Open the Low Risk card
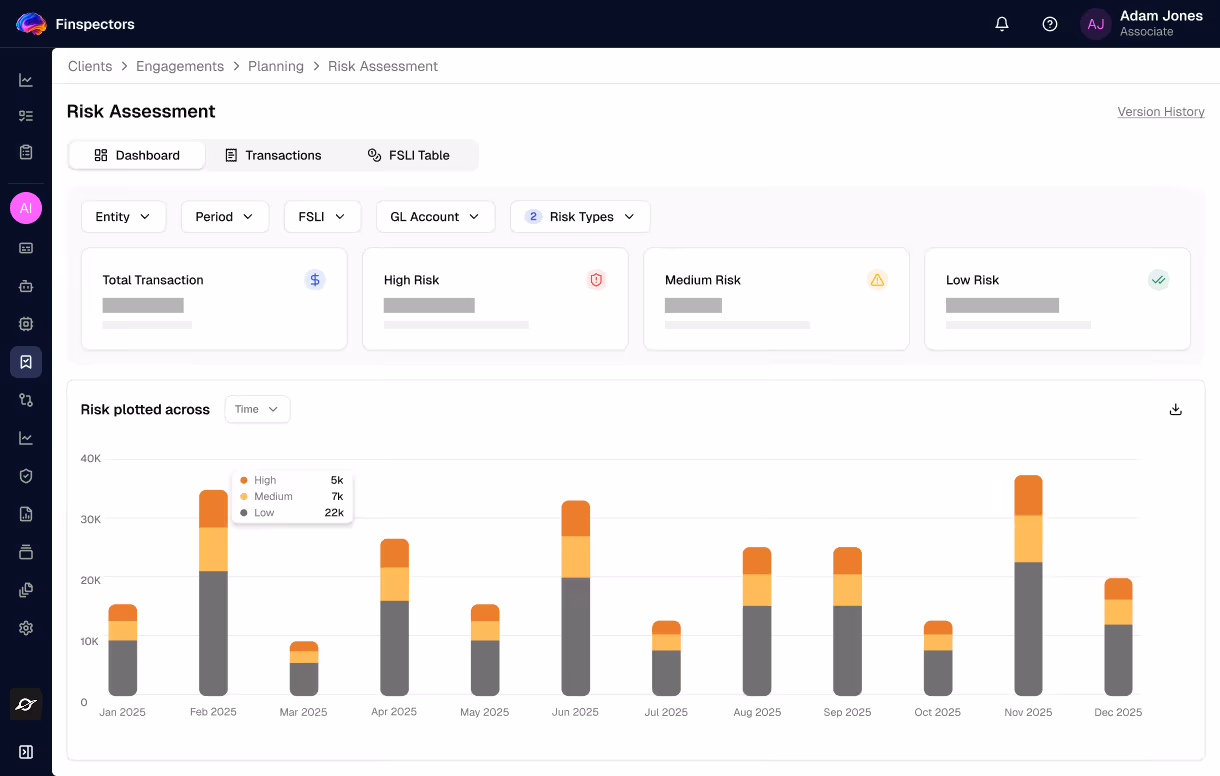 click(x=1057, y=299)
